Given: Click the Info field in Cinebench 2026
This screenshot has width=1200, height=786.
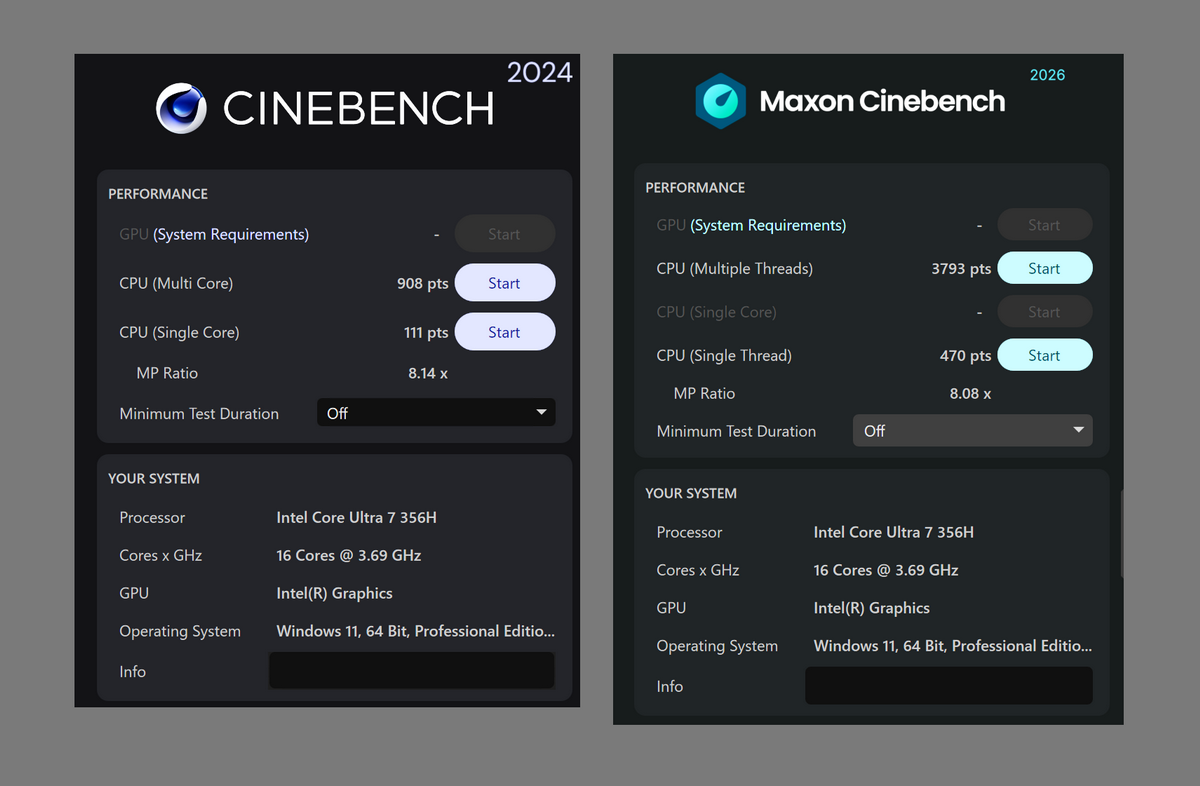Looking at the screenshot, I should 949,686.
